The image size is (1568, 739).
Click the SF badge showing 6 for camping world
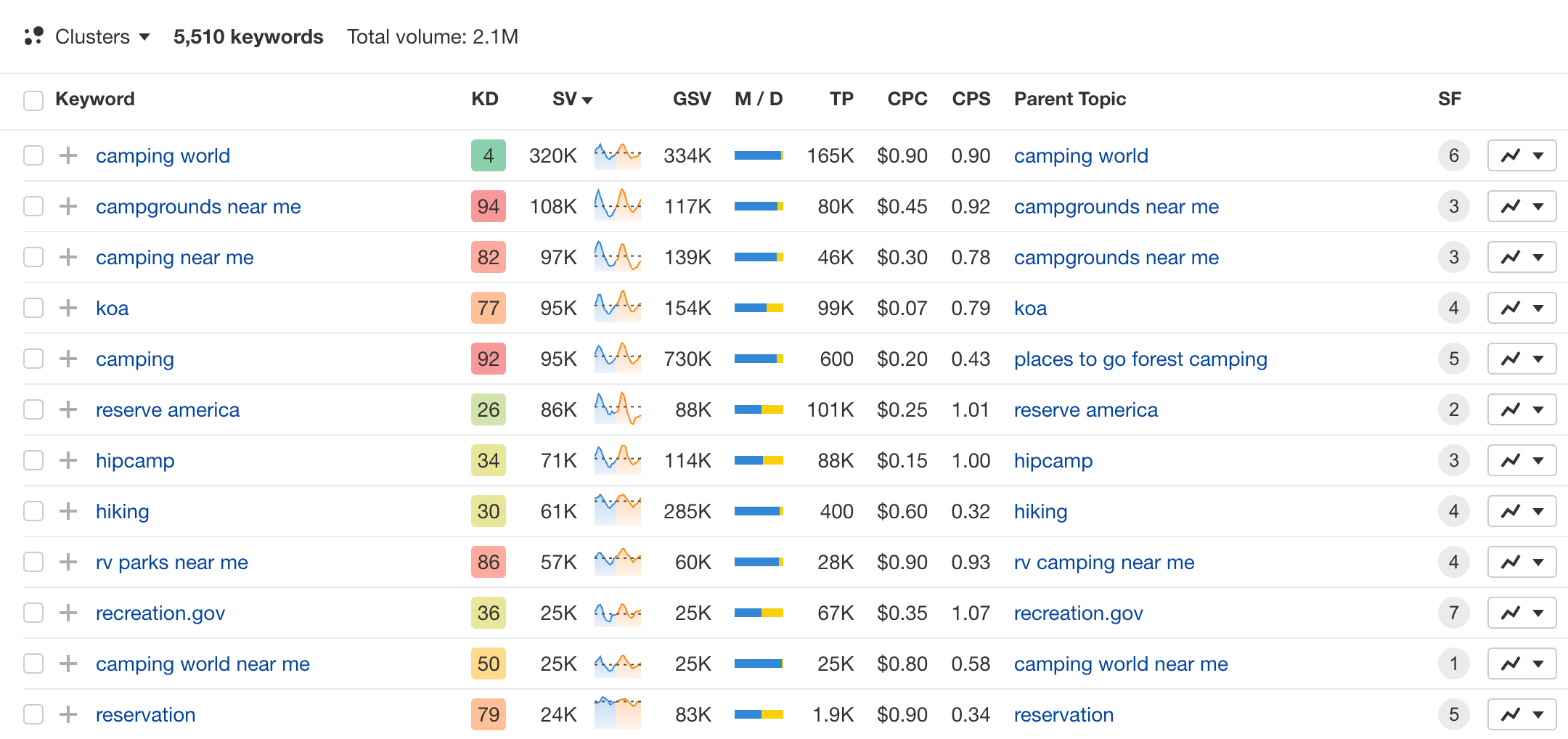pyautogui.click(x=1453, y=155)
